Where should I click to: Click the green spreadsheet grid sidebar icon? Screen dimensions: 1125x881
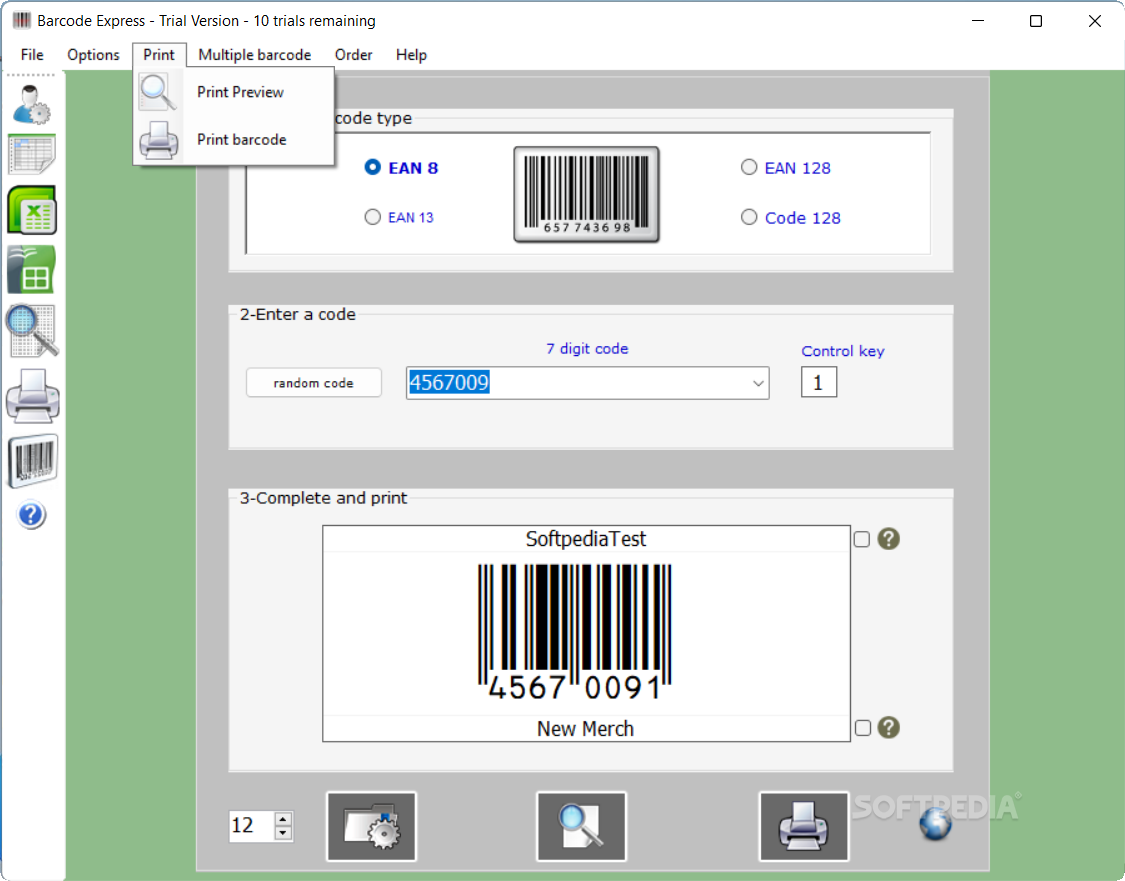[32, 269]
